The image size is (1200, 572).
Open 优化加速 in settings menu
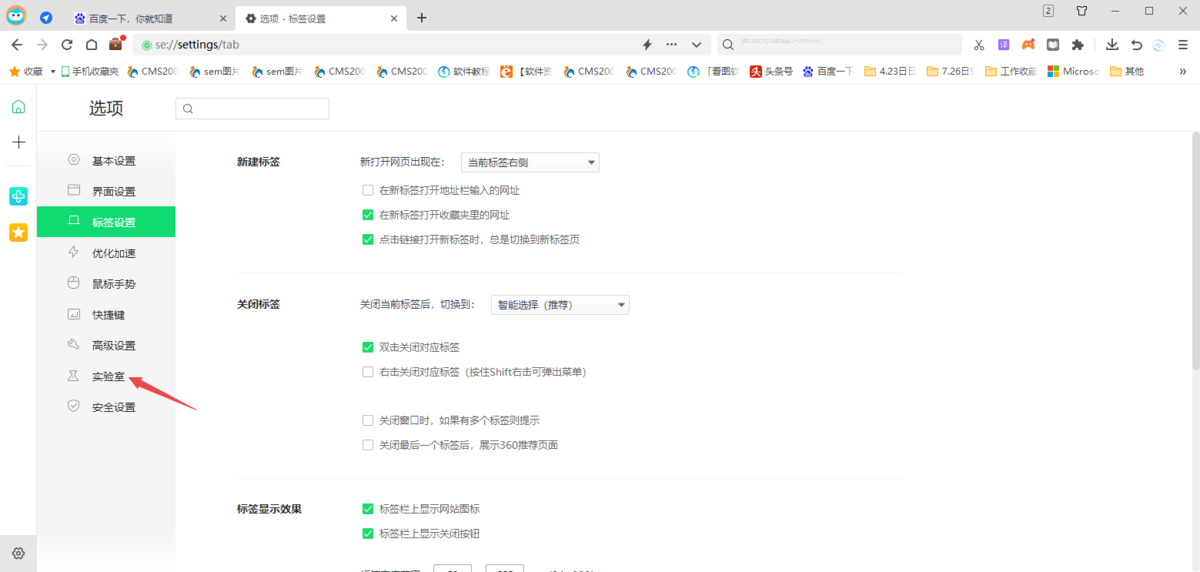pos(106,253)
